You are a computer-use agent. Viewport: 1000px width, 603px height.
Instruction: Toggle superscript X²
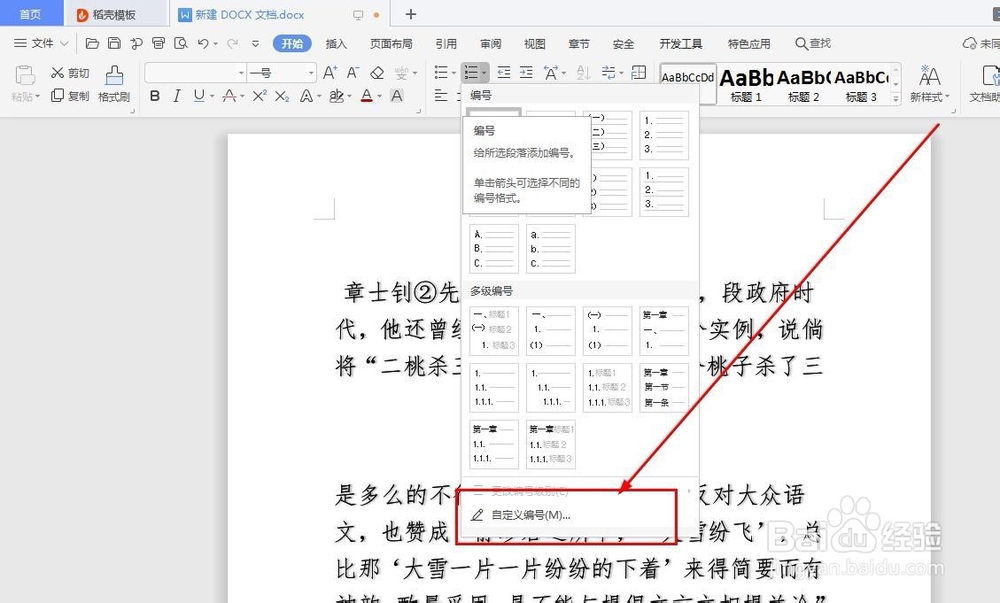tap(259, 96)
